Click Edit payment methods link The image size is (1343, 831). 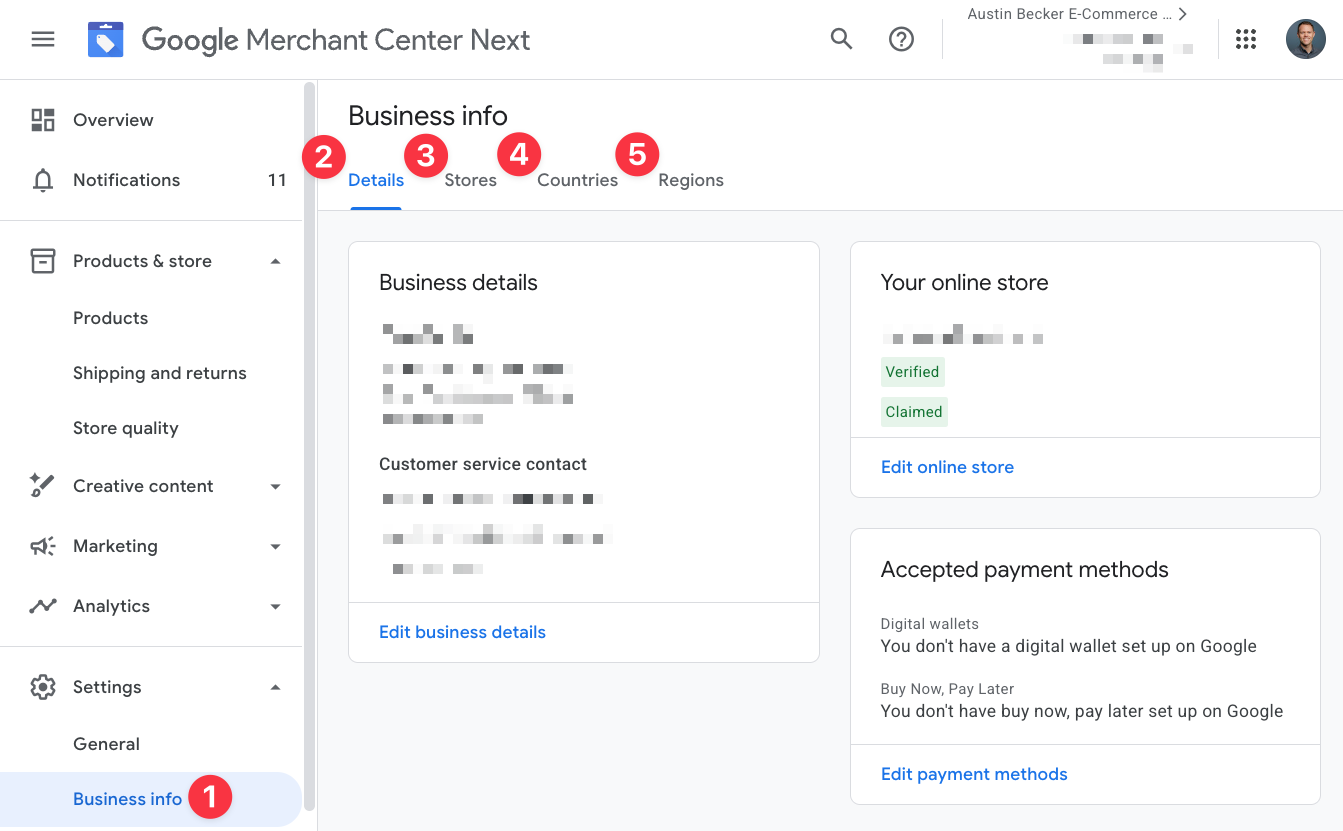point(974,774)
